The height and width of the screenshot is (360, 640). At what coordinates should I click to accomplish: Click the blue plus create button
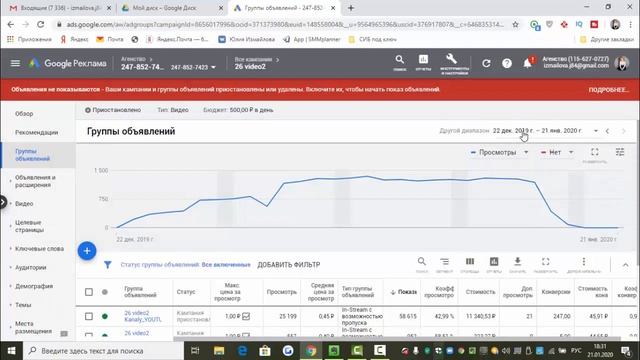tap(87, 251)
